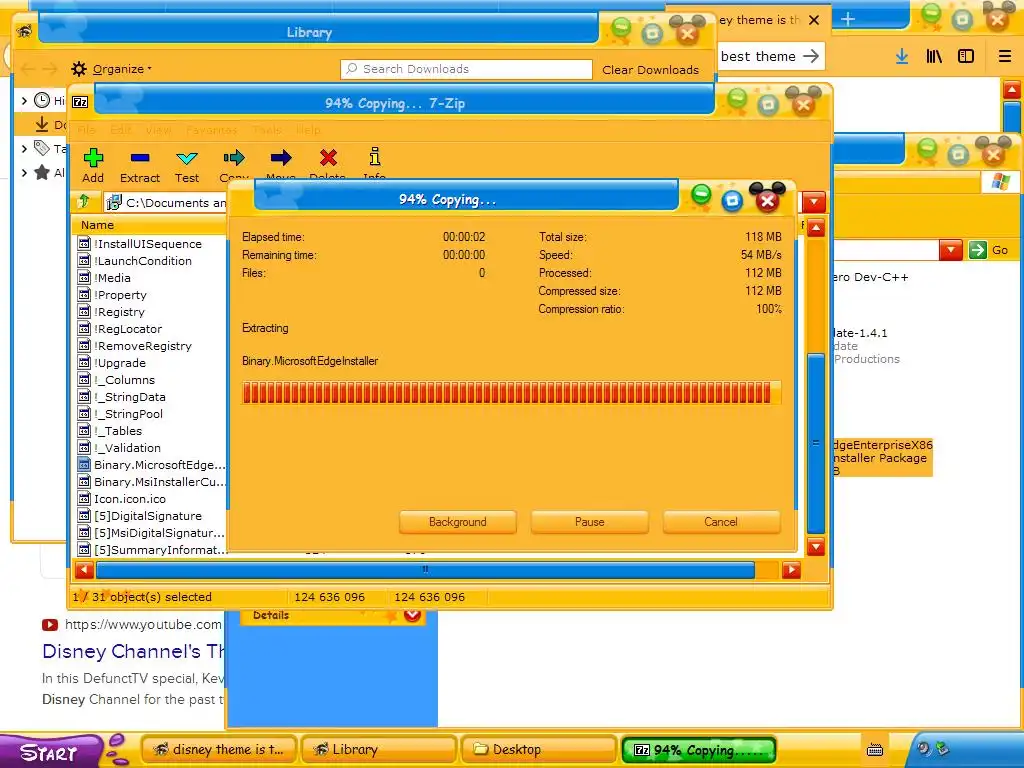The image size is (1024, 768).
Task: Click up arrow of 7-Zip vertical scrollbar
Action: coord(816,228)
